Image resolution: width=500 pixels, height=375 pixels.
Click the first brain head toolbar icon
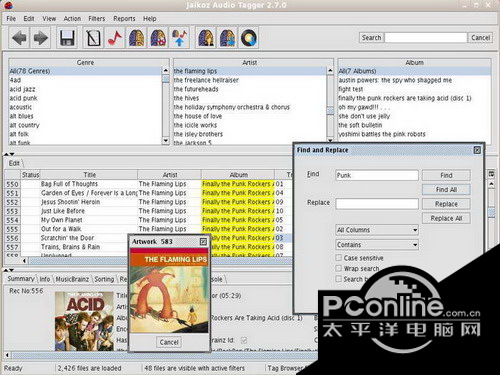pos(137,38)
